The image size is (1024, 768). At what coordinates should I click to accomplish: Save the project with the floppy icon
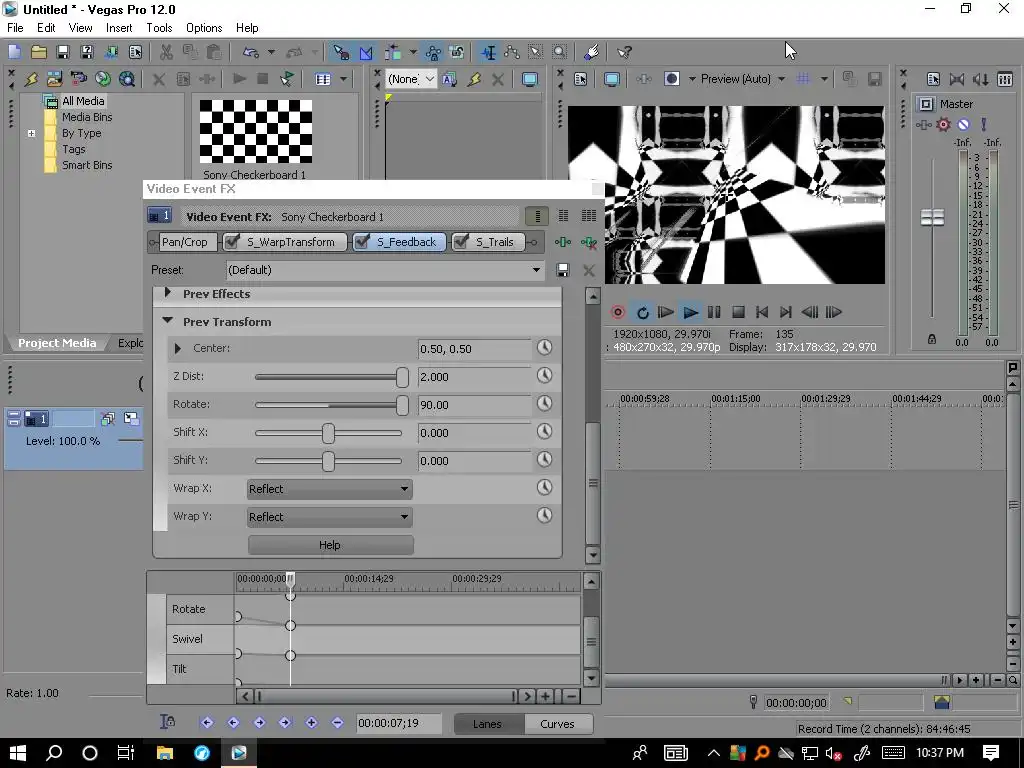(x=63, y=52)
